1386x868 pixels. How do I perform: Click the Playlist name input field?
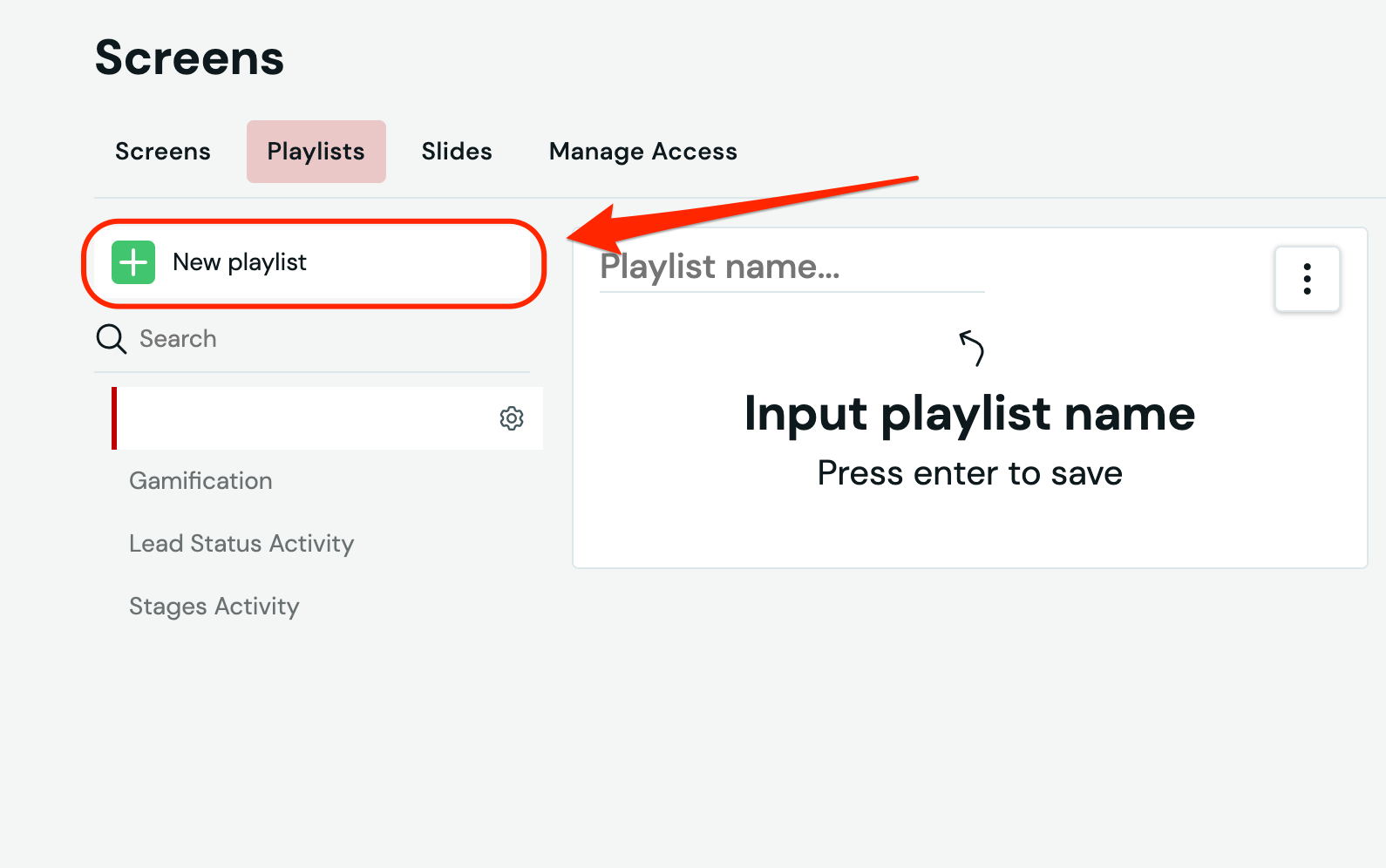coord(791,267)
